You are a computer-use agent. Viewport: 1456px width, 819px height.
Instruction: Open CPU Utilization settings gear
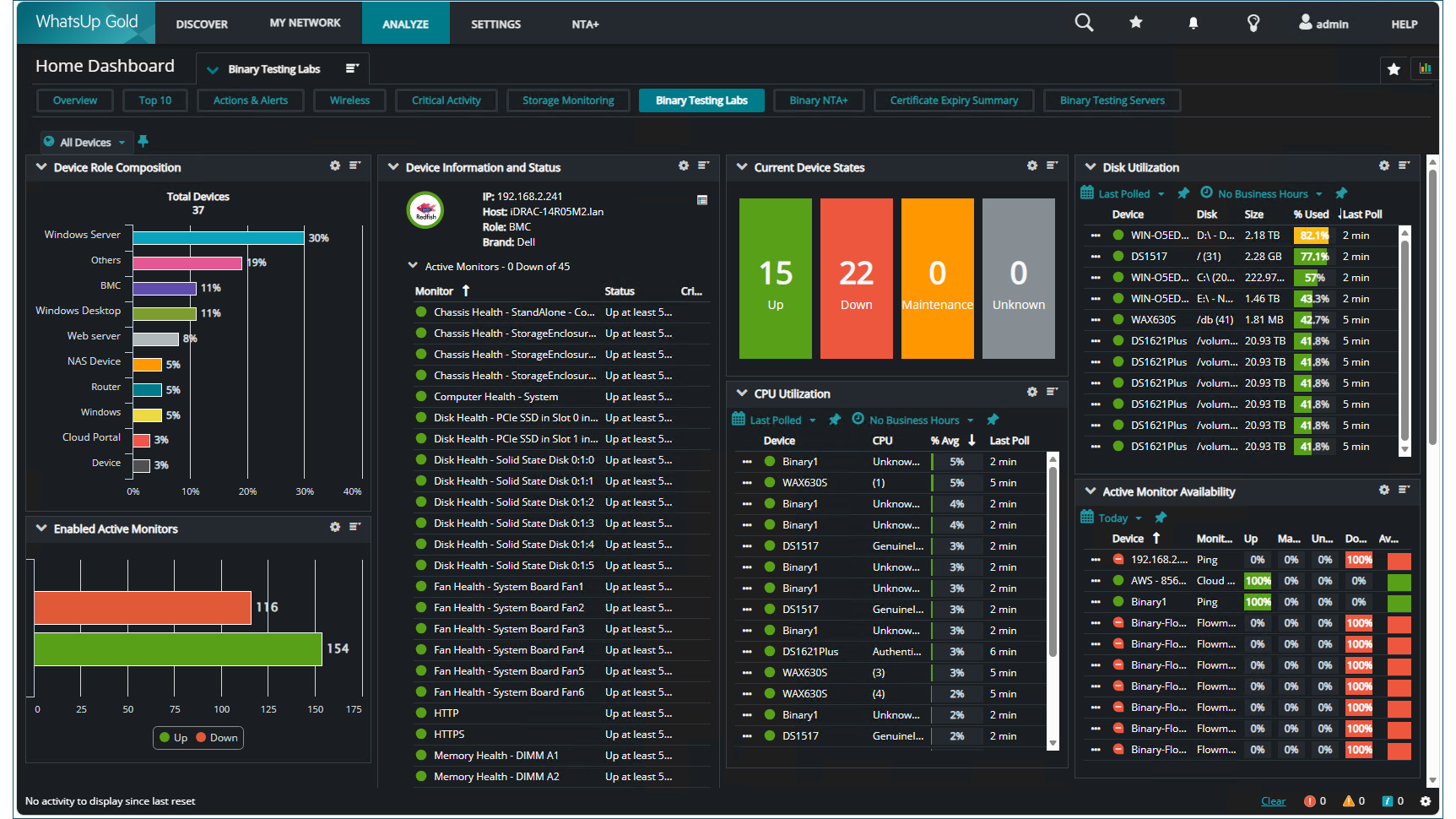point(1032,393)
